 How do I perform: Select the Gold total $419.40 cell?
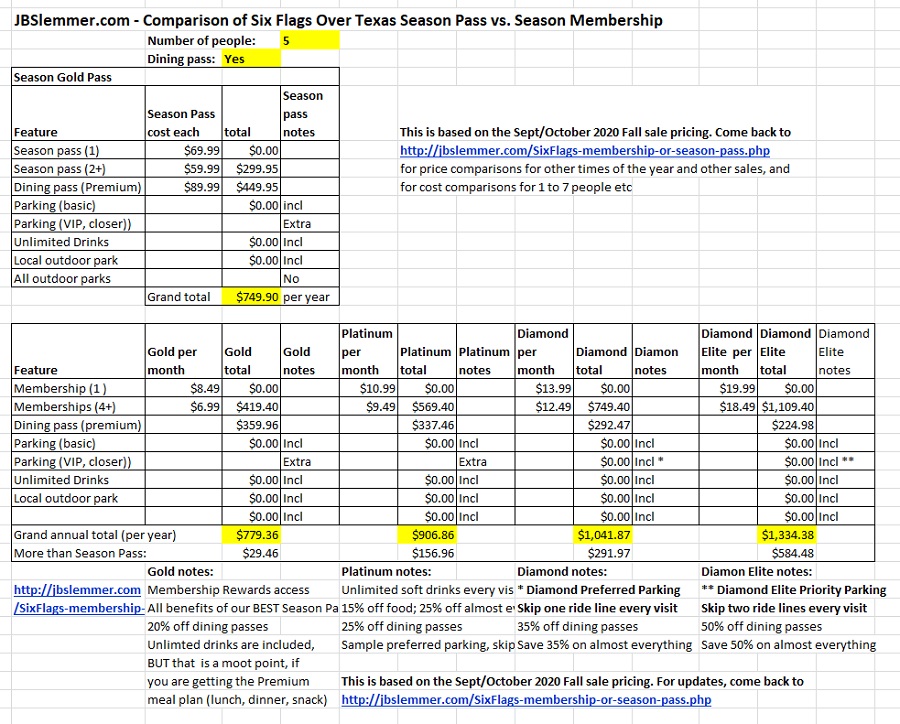(251, 407)
